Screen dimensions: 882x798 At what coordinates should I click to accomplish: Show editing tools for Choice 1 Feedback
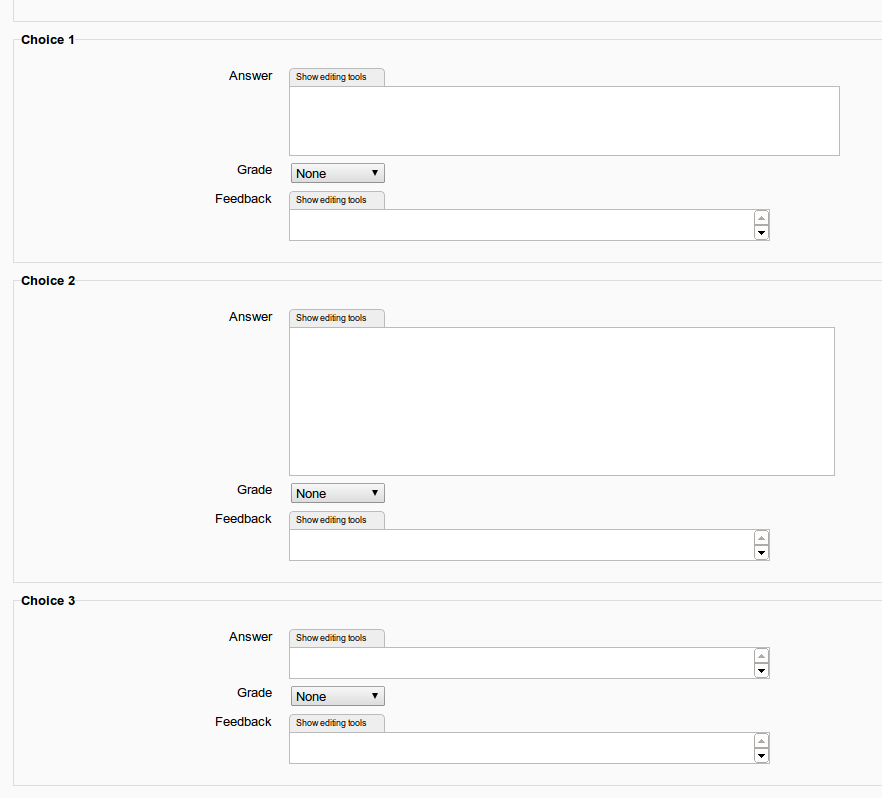point(337,200)
